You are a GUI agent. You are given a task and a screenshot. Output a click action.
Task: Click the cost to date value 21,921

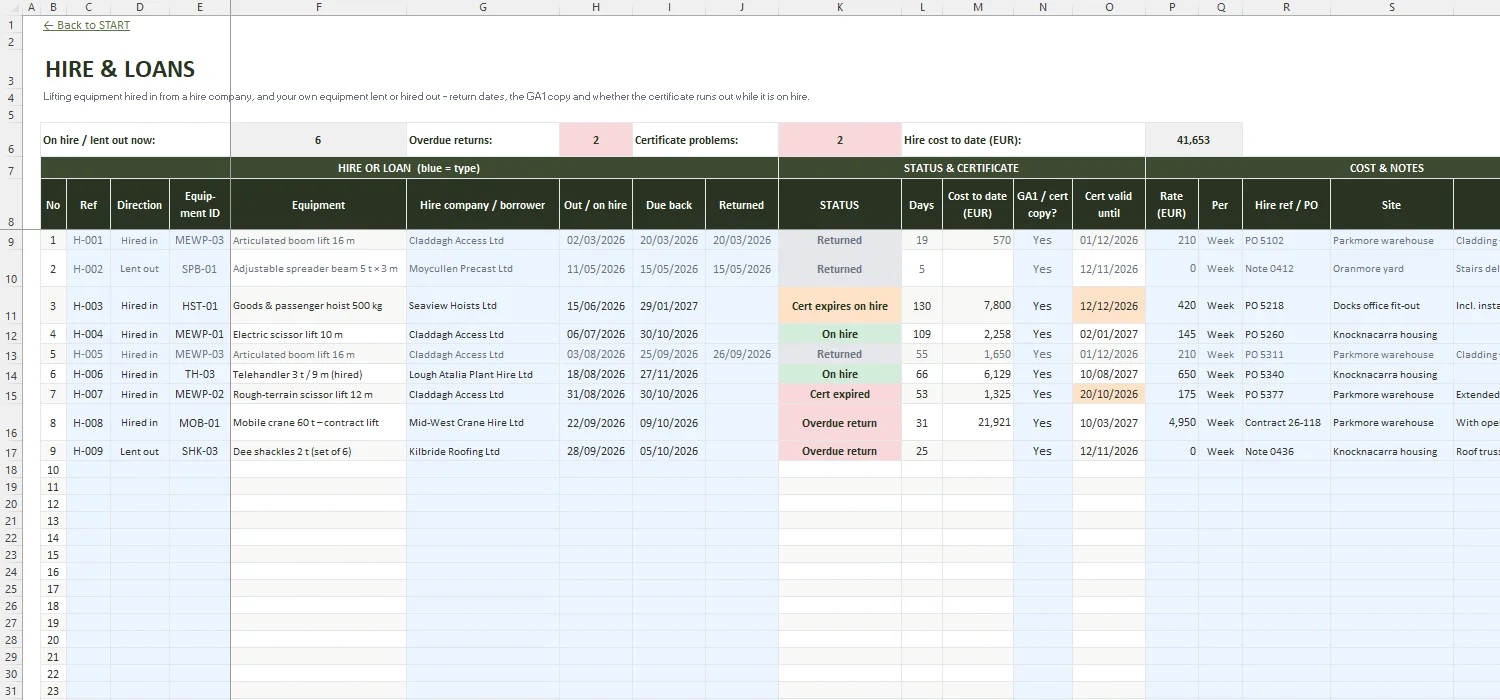tap(977, 423)
